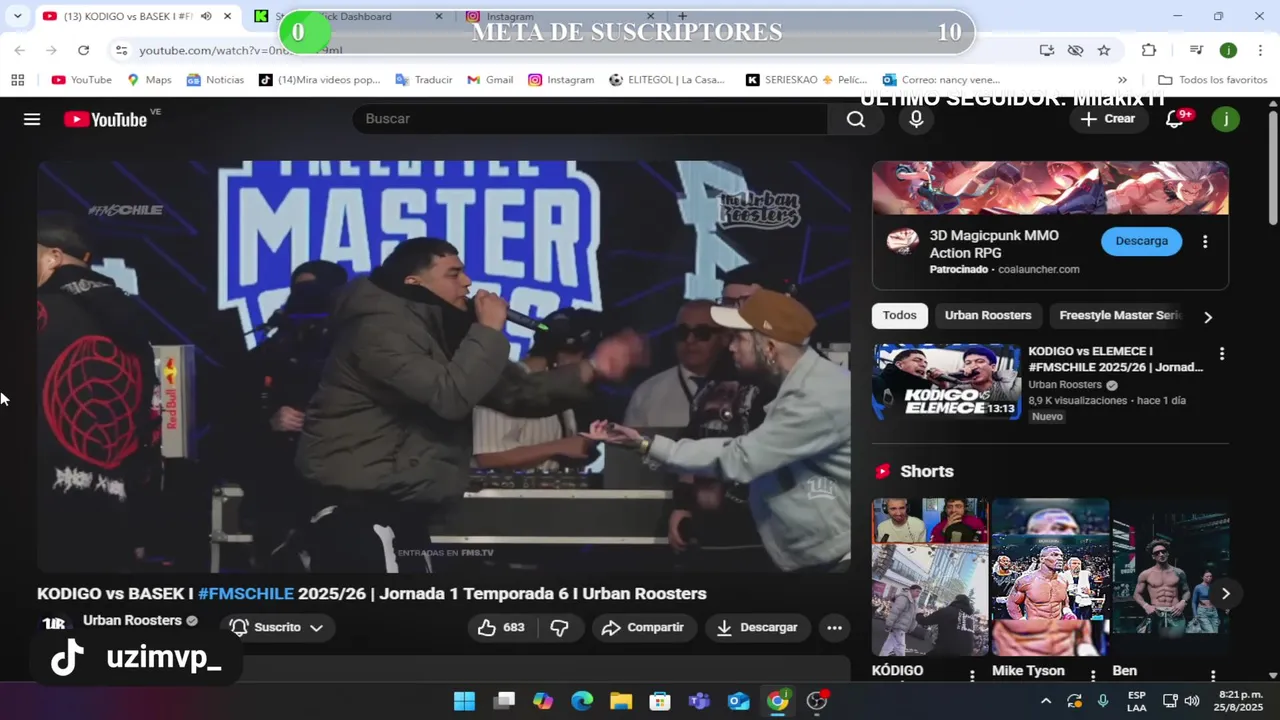Screen dimensions: 1280x720
Task: Open the Mike Tyson short thumbnail
Action: click(1050, 577)
